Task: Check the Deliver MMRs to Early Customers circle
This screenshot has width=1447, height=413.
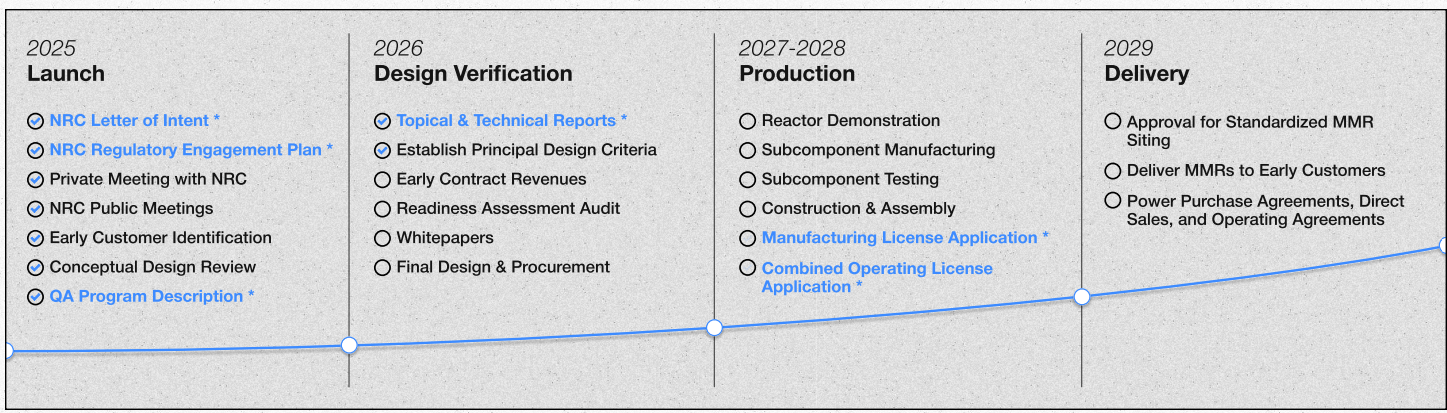Action: click(1112, 171)
